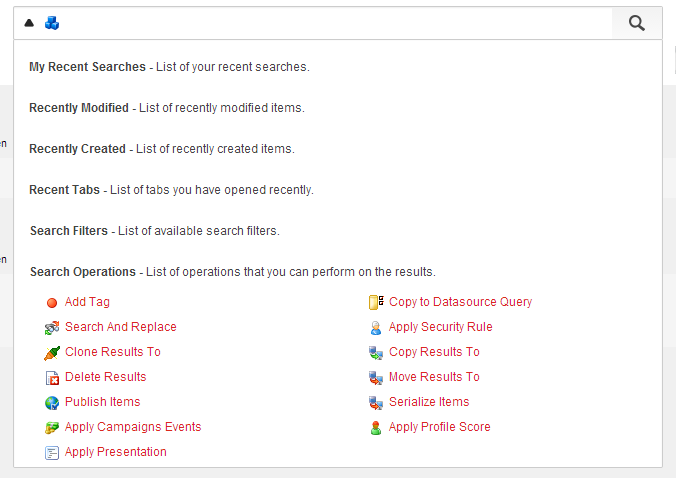The image size is (676, 478).
Task: Show the Search Filters list
Action: [x=69, y=231]
